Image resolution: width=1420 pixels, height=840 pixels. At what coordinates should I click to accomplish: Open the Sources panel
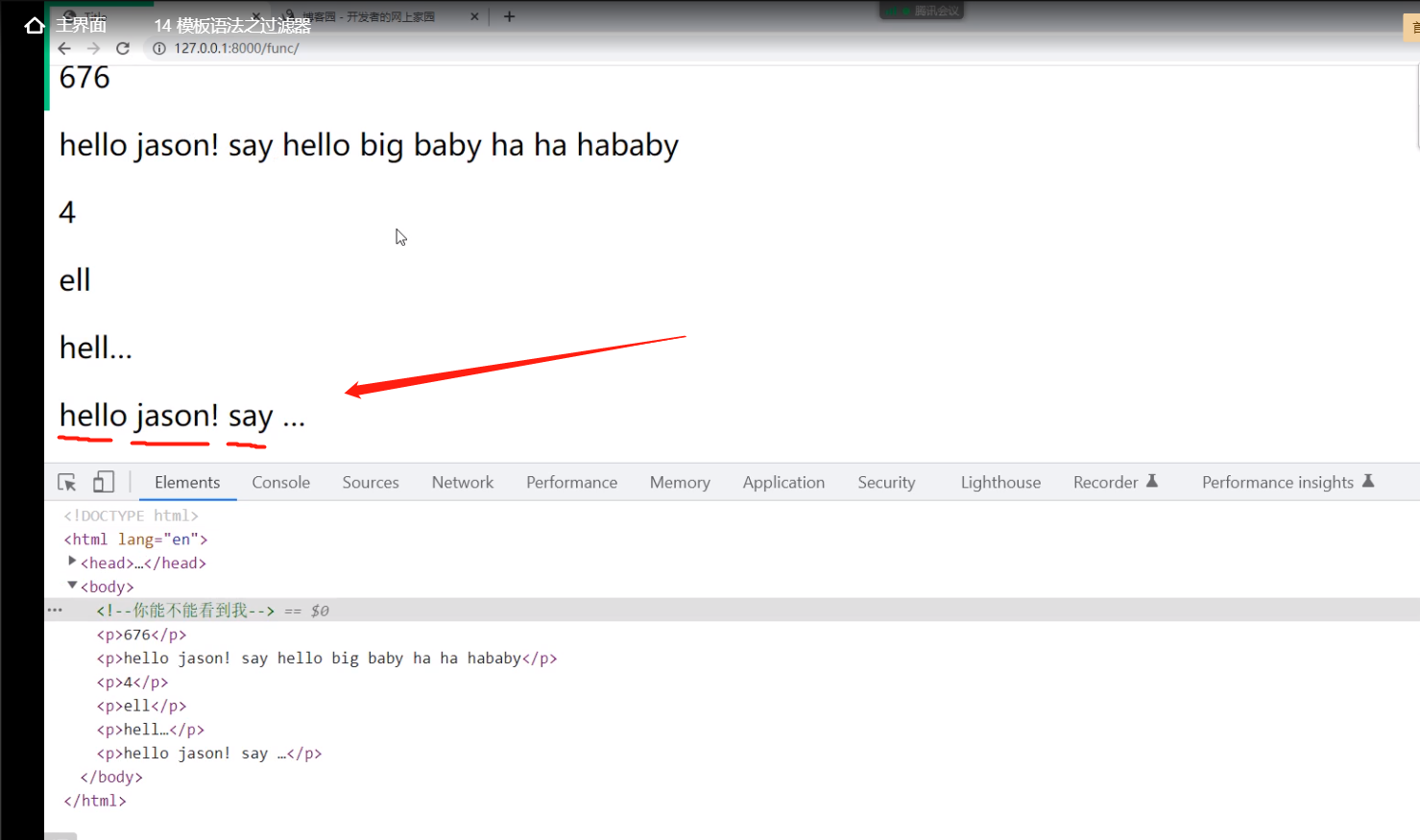click(371, 482)
